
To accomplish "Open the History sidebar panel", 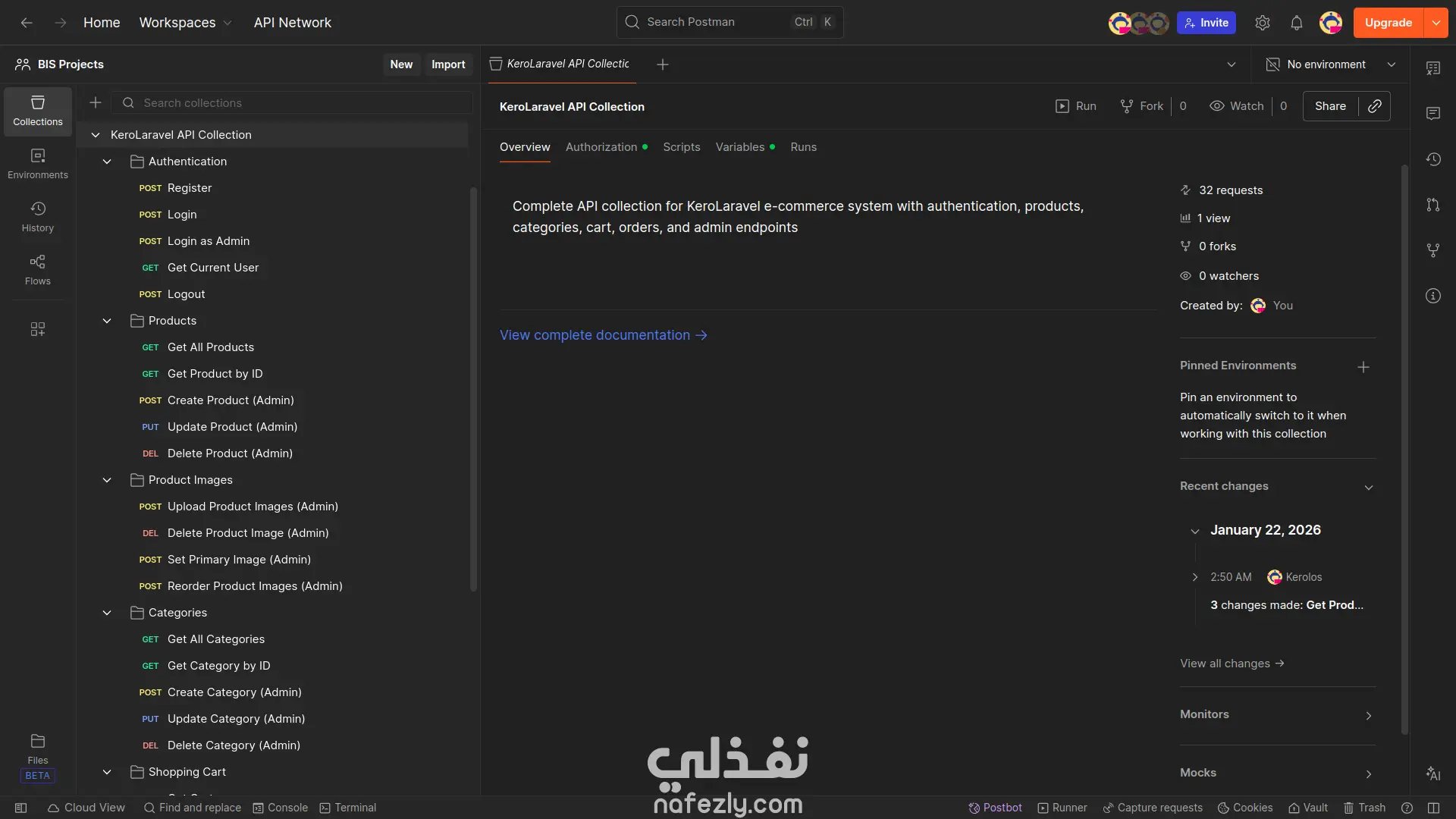I will [37, 216].
